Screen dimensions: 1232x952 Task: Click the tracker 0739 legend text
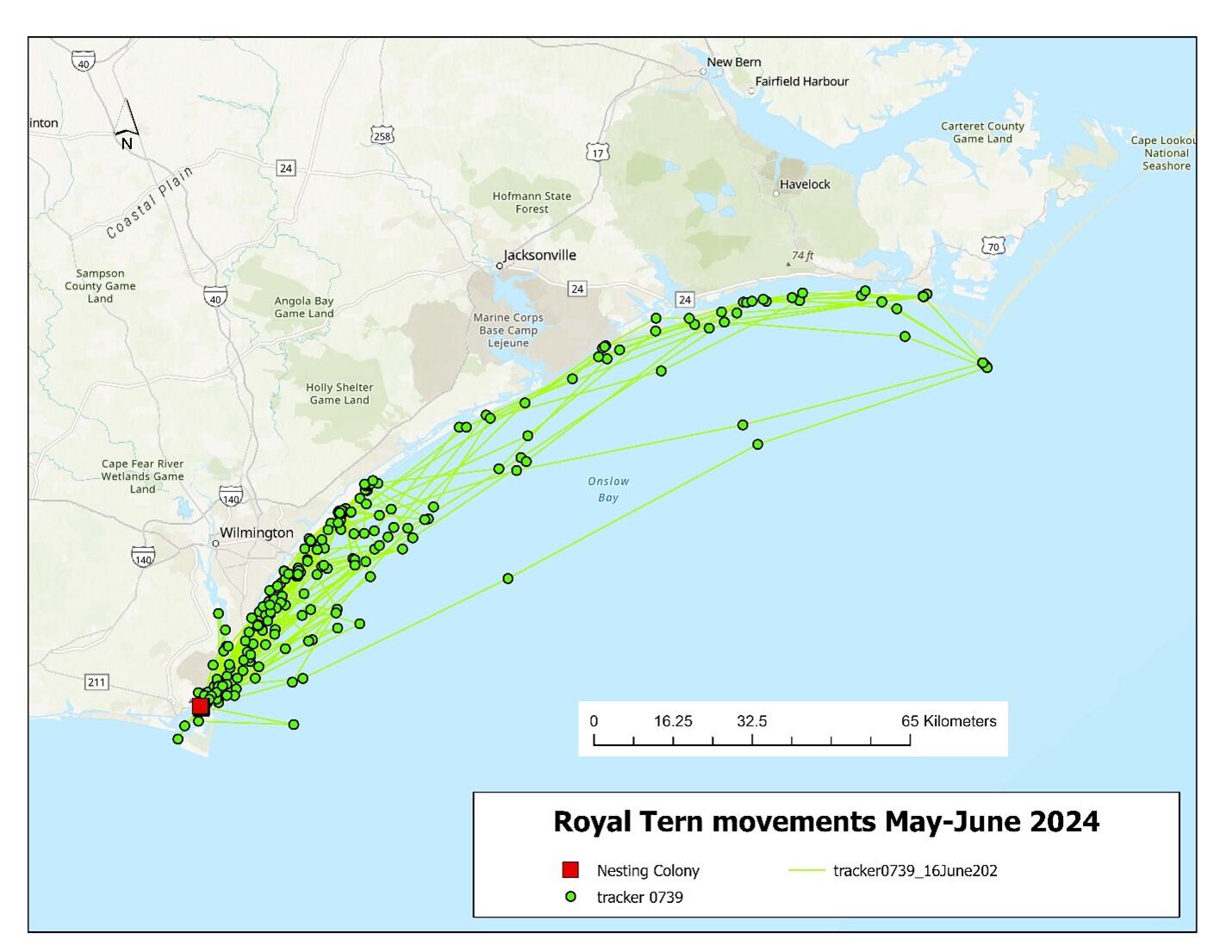click(640, 897)
